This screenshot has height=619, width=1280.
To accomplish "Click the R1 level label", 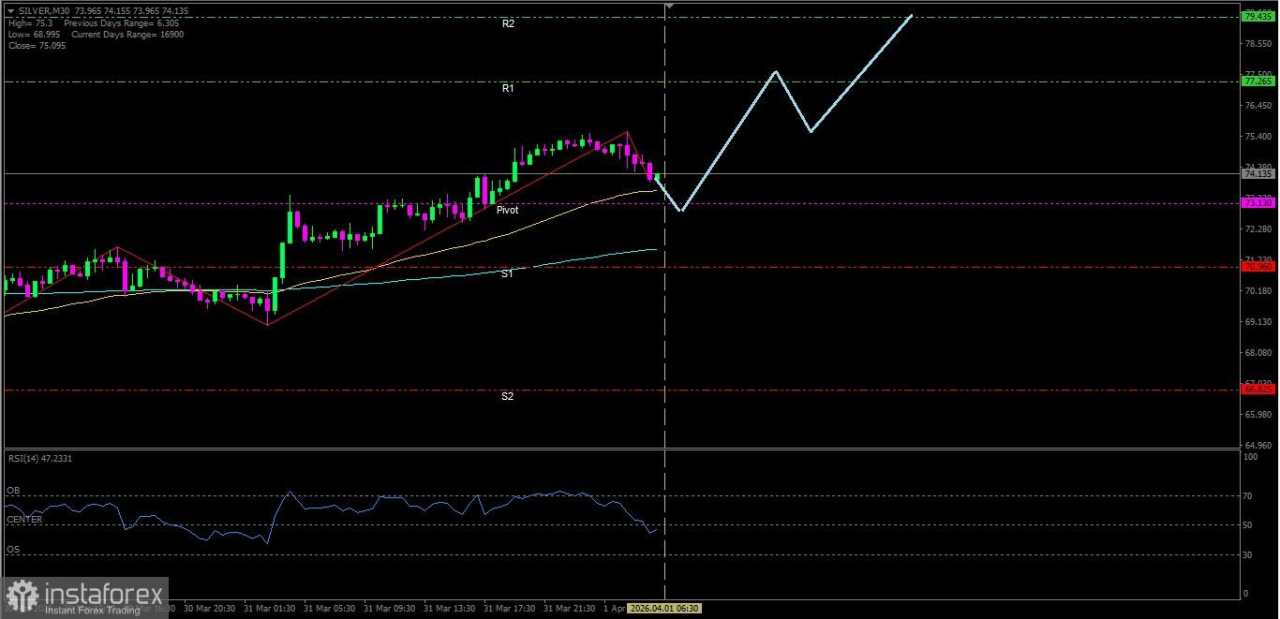I will [x=508, y=88].
